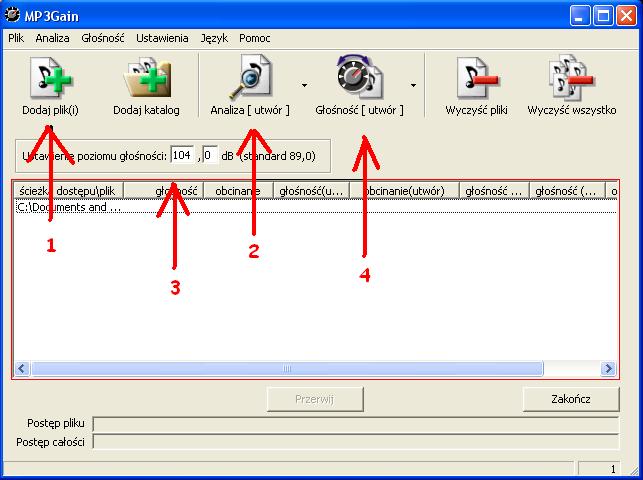The height and width of the screenshot is (480, 643).
Task: Open the Analiza menu
Action: tap(52, 38)
